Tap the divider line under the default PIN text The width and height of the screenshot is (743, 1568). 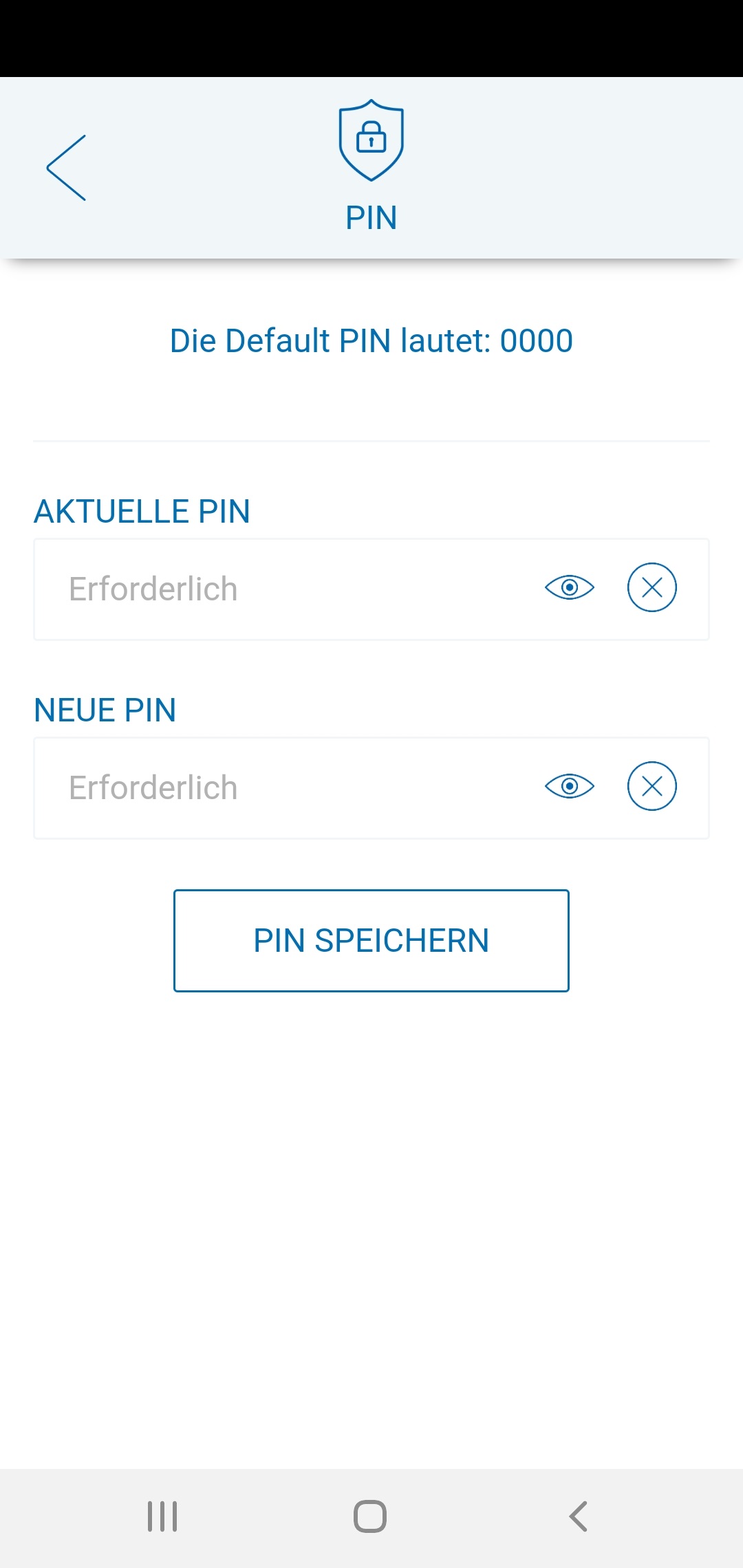tap(371, 441)
